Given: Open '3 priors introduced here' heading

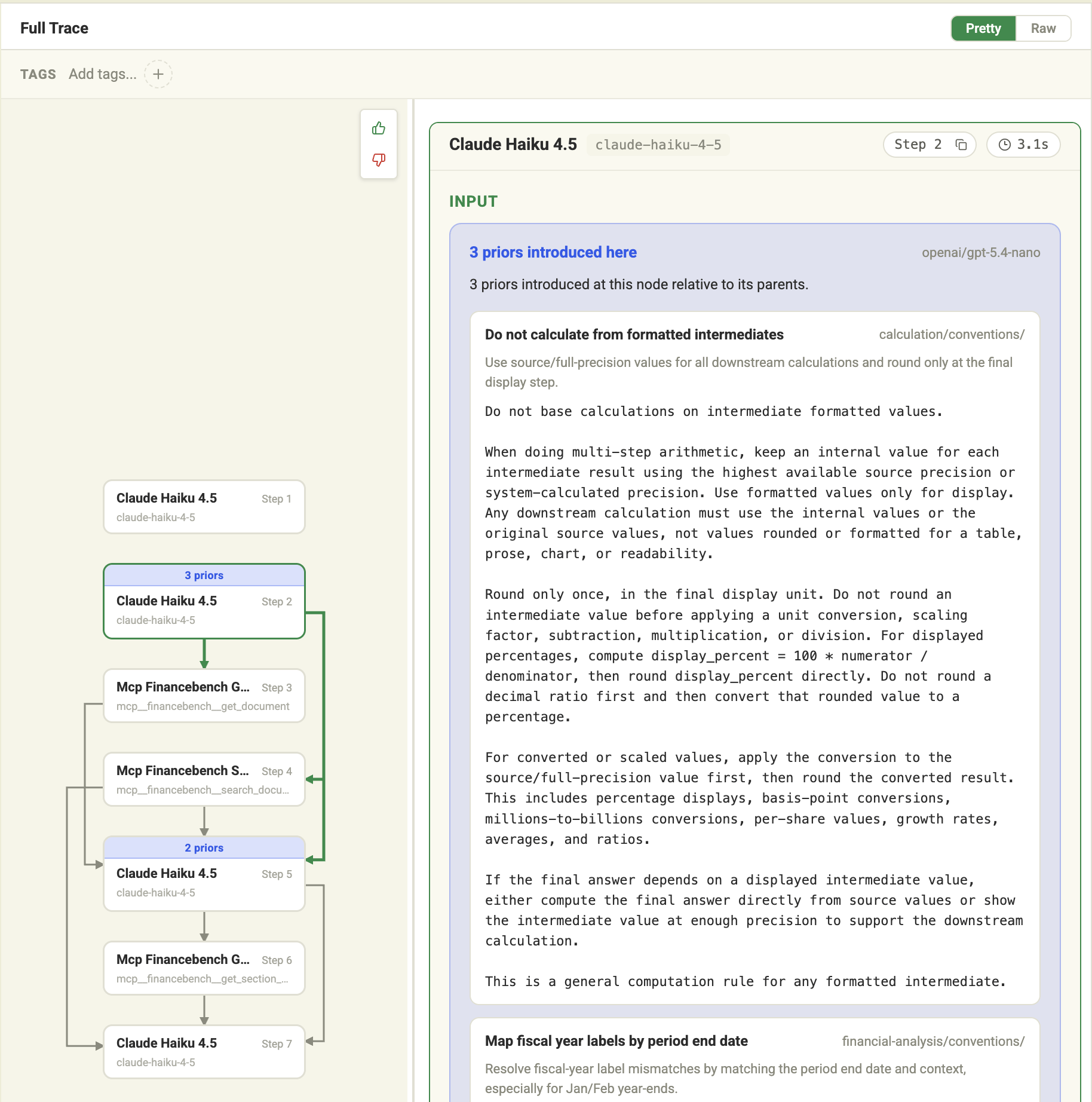Looking at the screenshot, I should [553, 252].
